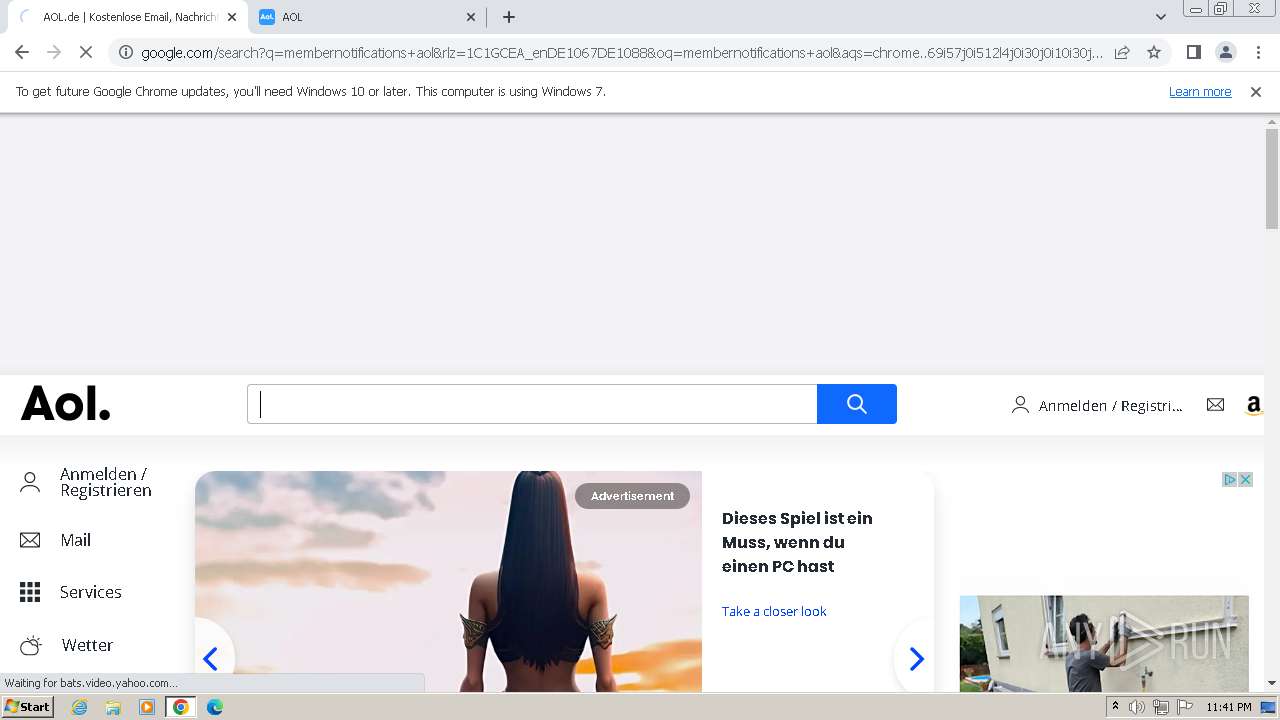The width and height of the screenshot is (1280, 720).
Task: Click the sidebar weather cloud icon
Action: pyautogui.click(x=31, y=645)
